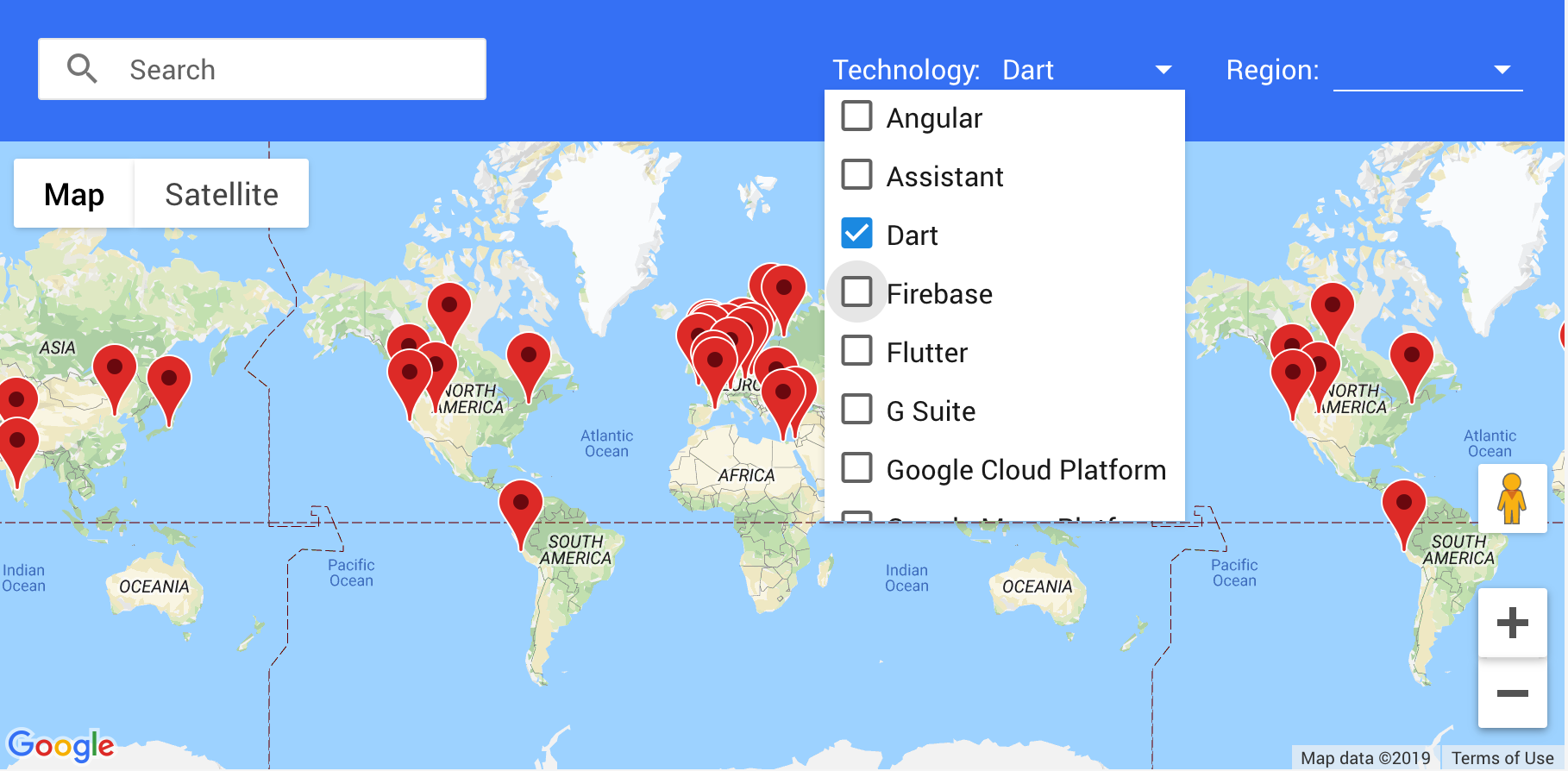Open the Terms of Use link
This screenshot has height=771, width=1568.
[x=1502, y=758]
